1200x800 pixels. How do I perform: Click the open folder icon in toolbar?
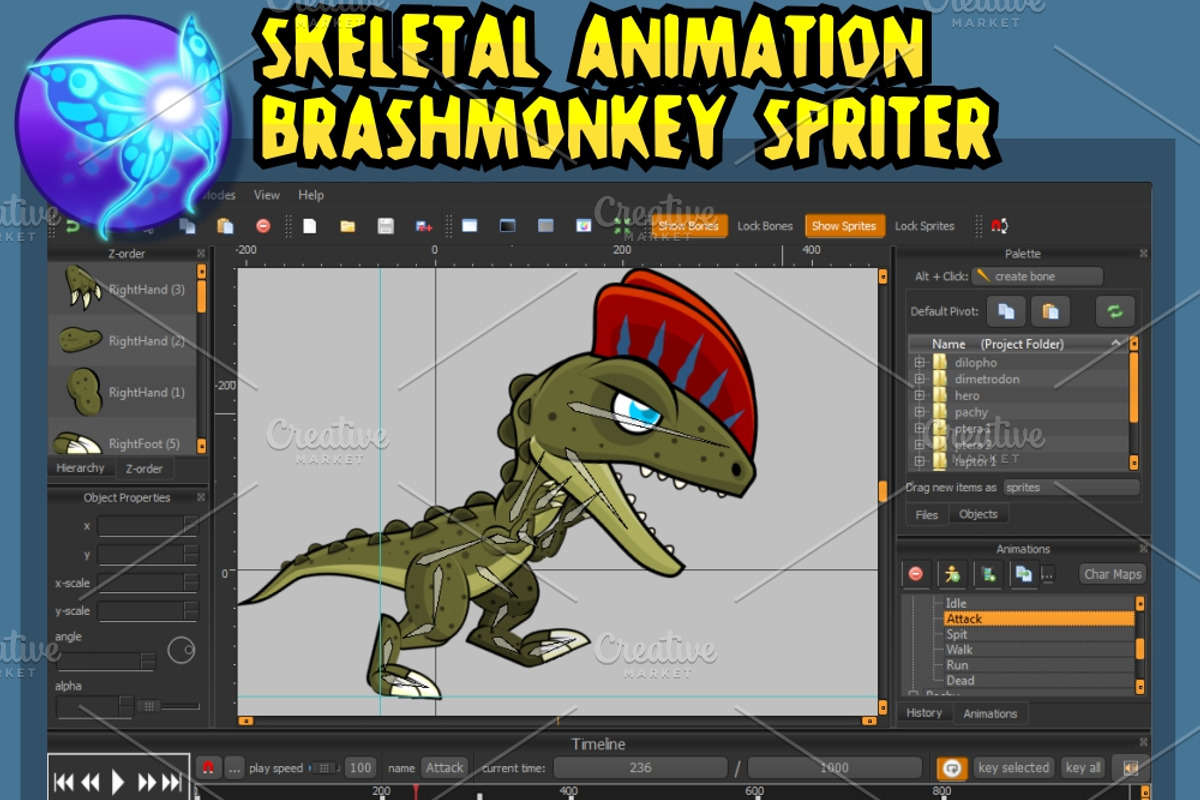(347, 226)
